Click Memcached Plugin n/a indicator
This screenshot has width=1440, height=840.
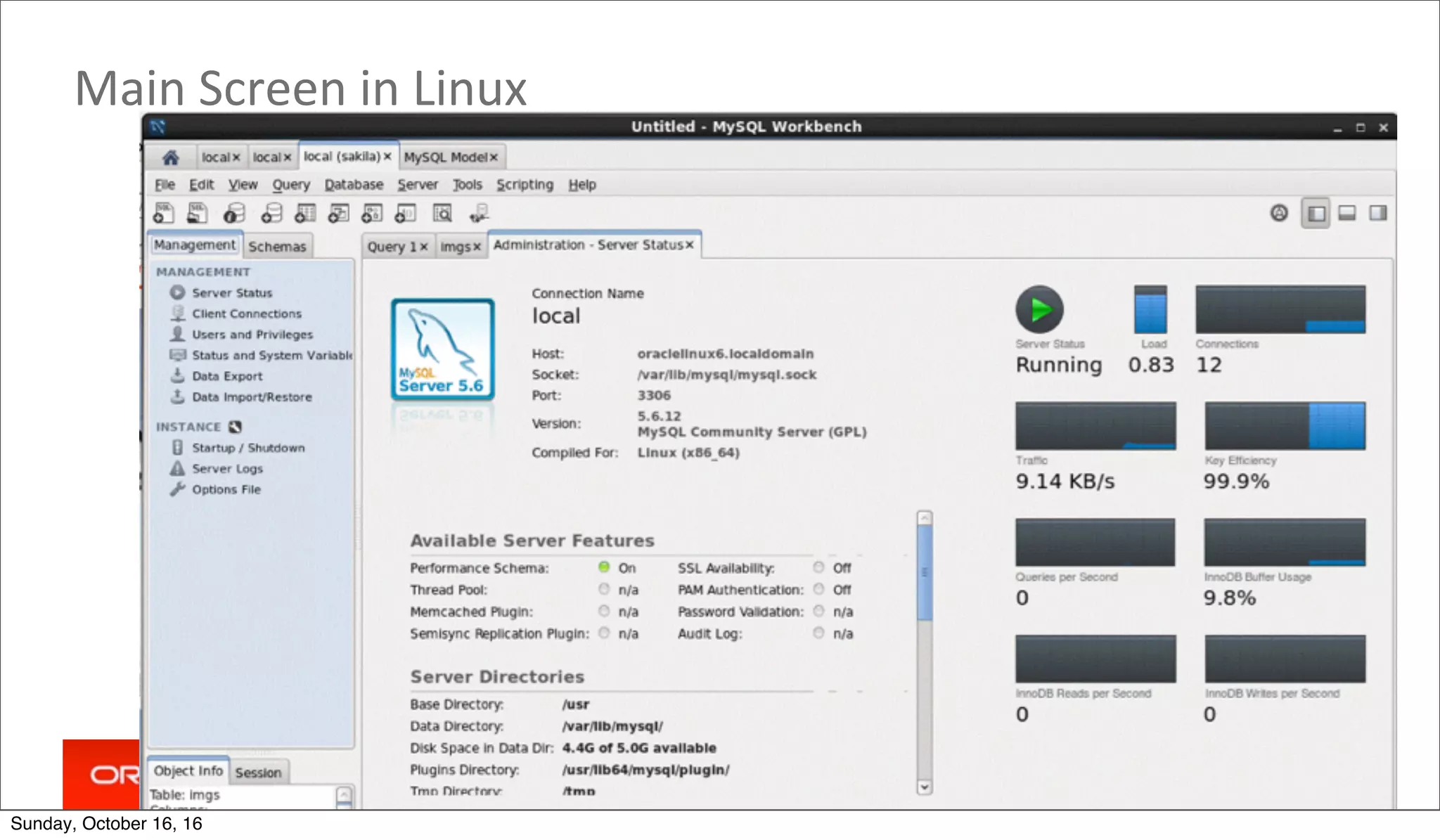click(604, 611)
